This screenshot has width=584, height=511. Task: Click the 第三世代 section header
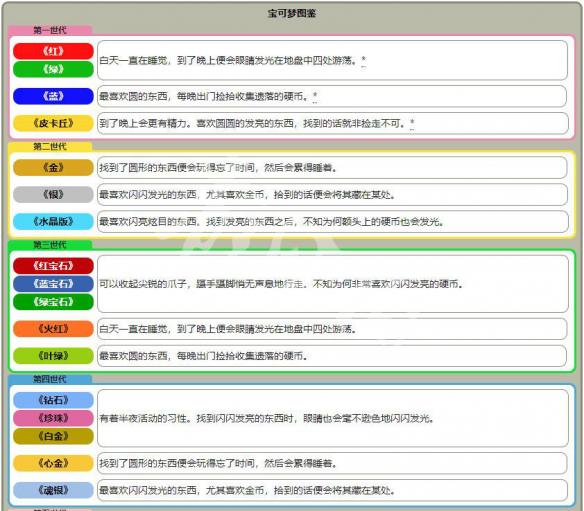50,245
